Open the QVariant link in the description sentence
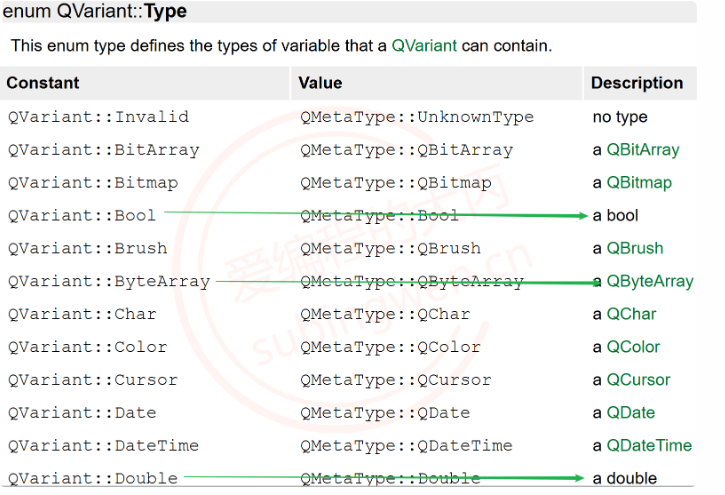The image size is (725, 495). click(424, 46)
